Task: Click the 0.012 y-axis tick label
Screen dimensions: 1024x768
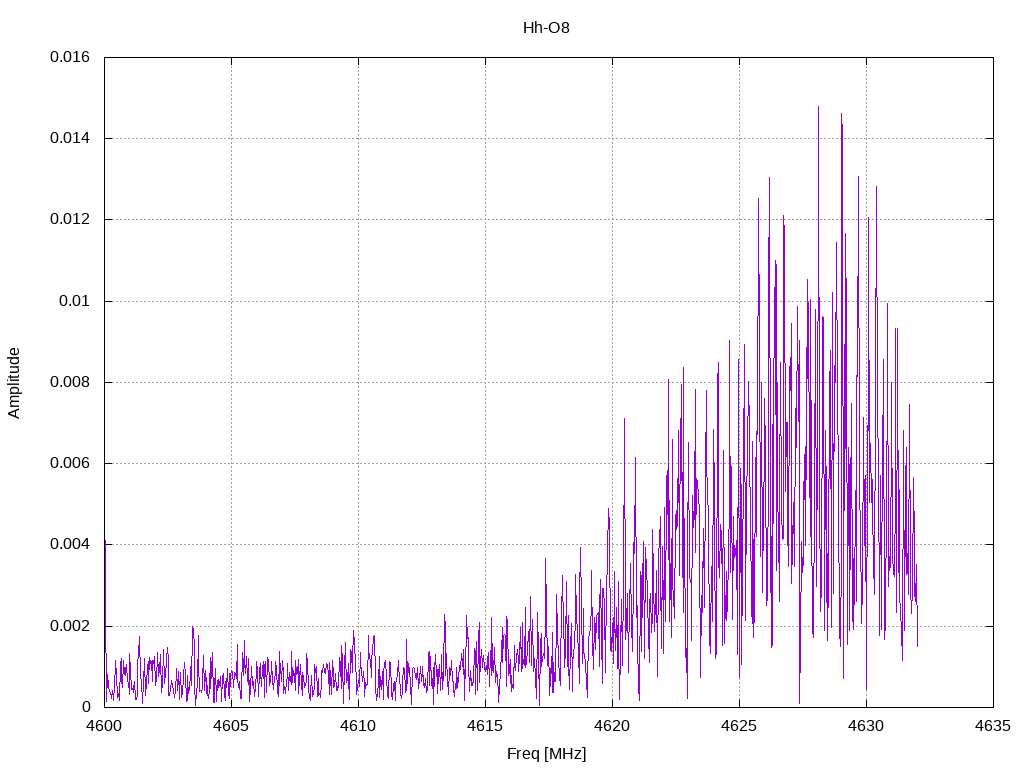Action: pos(70,219)
